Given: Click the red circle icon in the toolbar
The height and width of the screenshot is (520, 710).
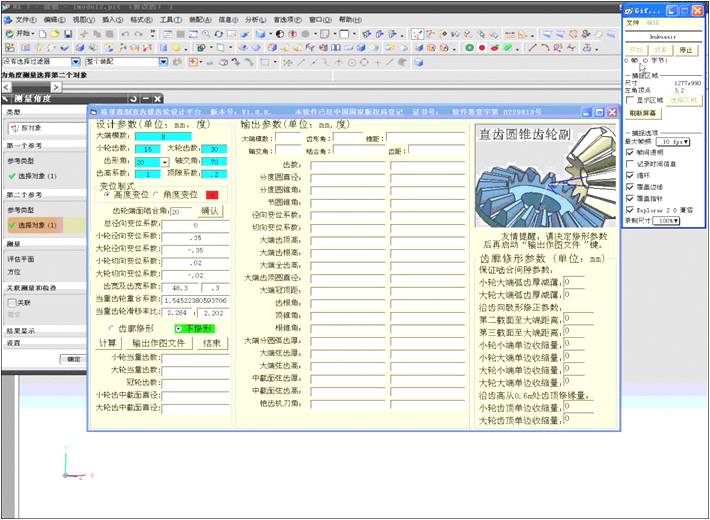Looking at the screenshot, I should (481, 47).
